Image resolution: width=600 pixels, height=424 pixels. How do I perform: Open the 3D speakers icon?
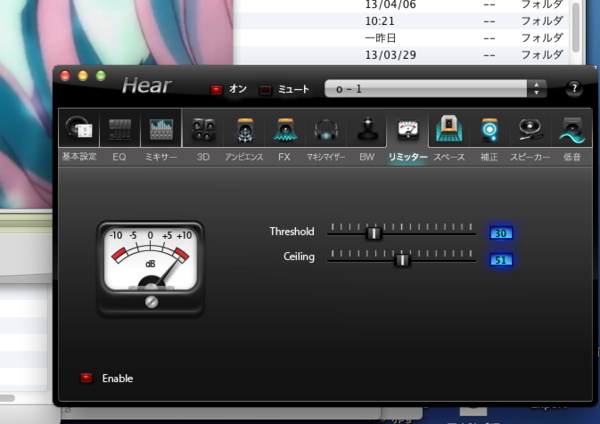click(203, 129)
